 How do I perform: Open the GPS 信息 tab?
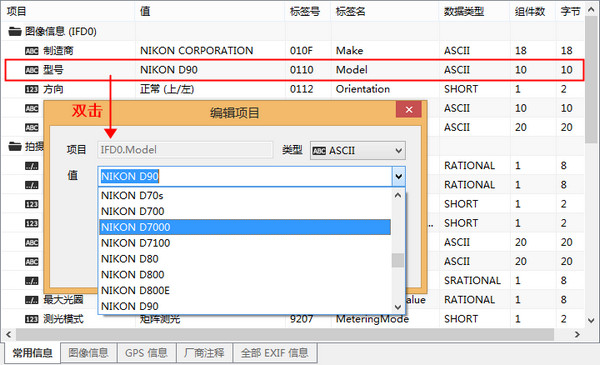point(147,353)
